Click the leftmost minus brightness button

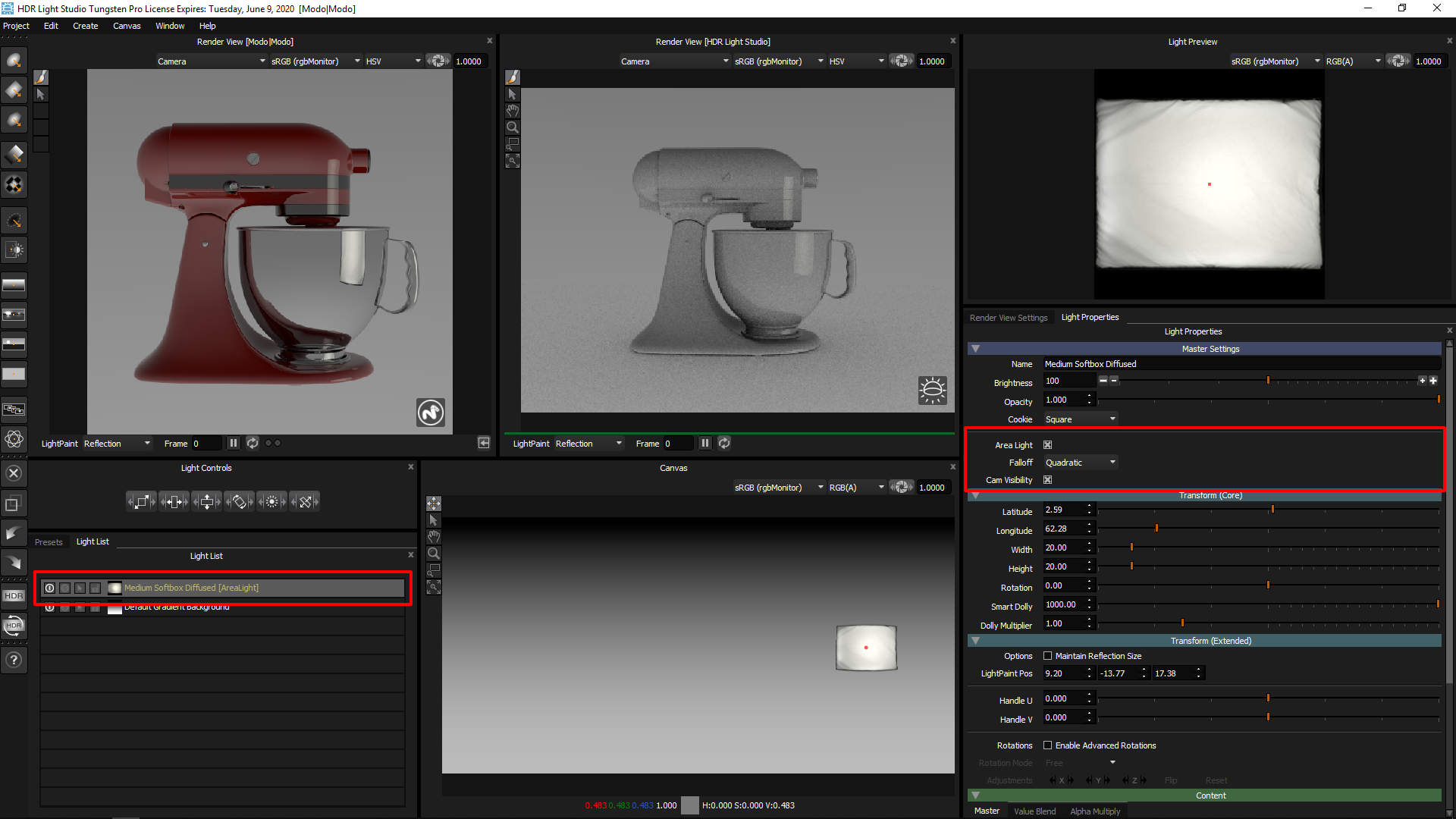pyautogui.click(x=1103, y=381)
